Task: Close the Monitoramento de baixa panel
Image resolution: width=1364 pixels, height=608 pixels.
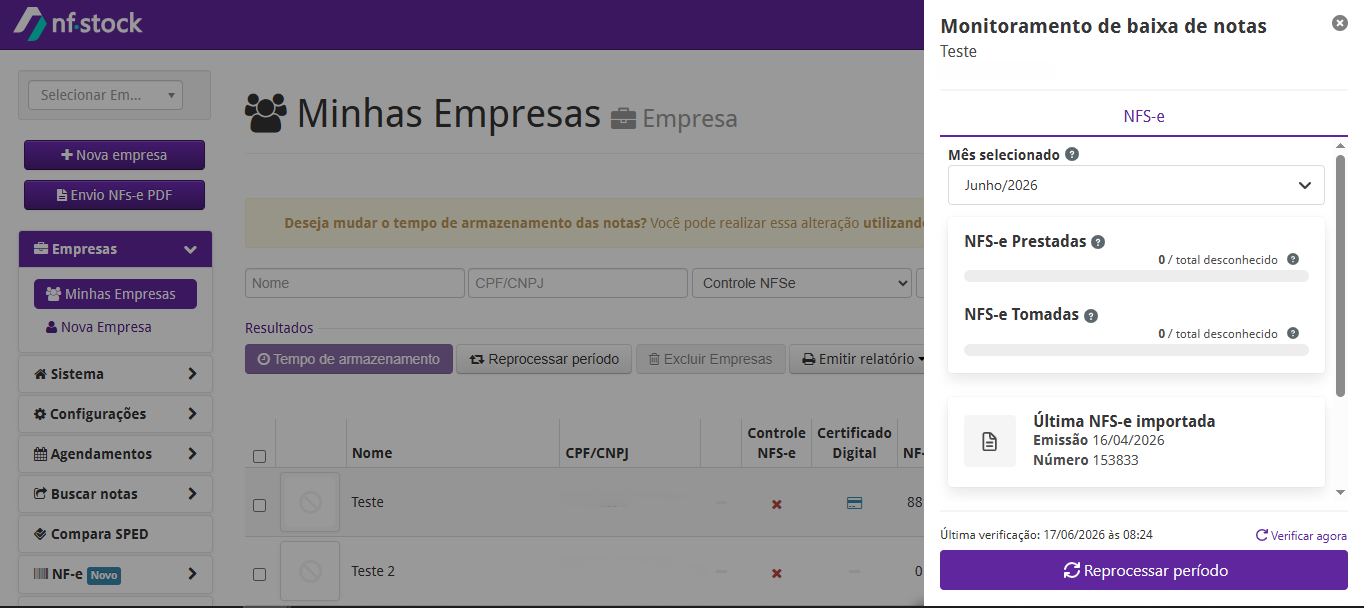Action: click(x=1340, y=23)
